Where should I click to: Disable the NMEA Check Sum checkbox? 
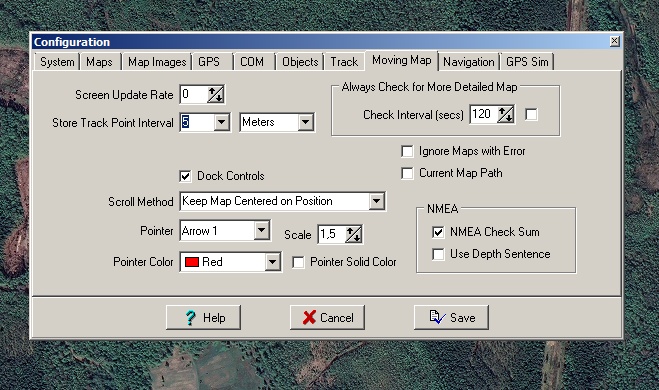click(x=438, y=232)
